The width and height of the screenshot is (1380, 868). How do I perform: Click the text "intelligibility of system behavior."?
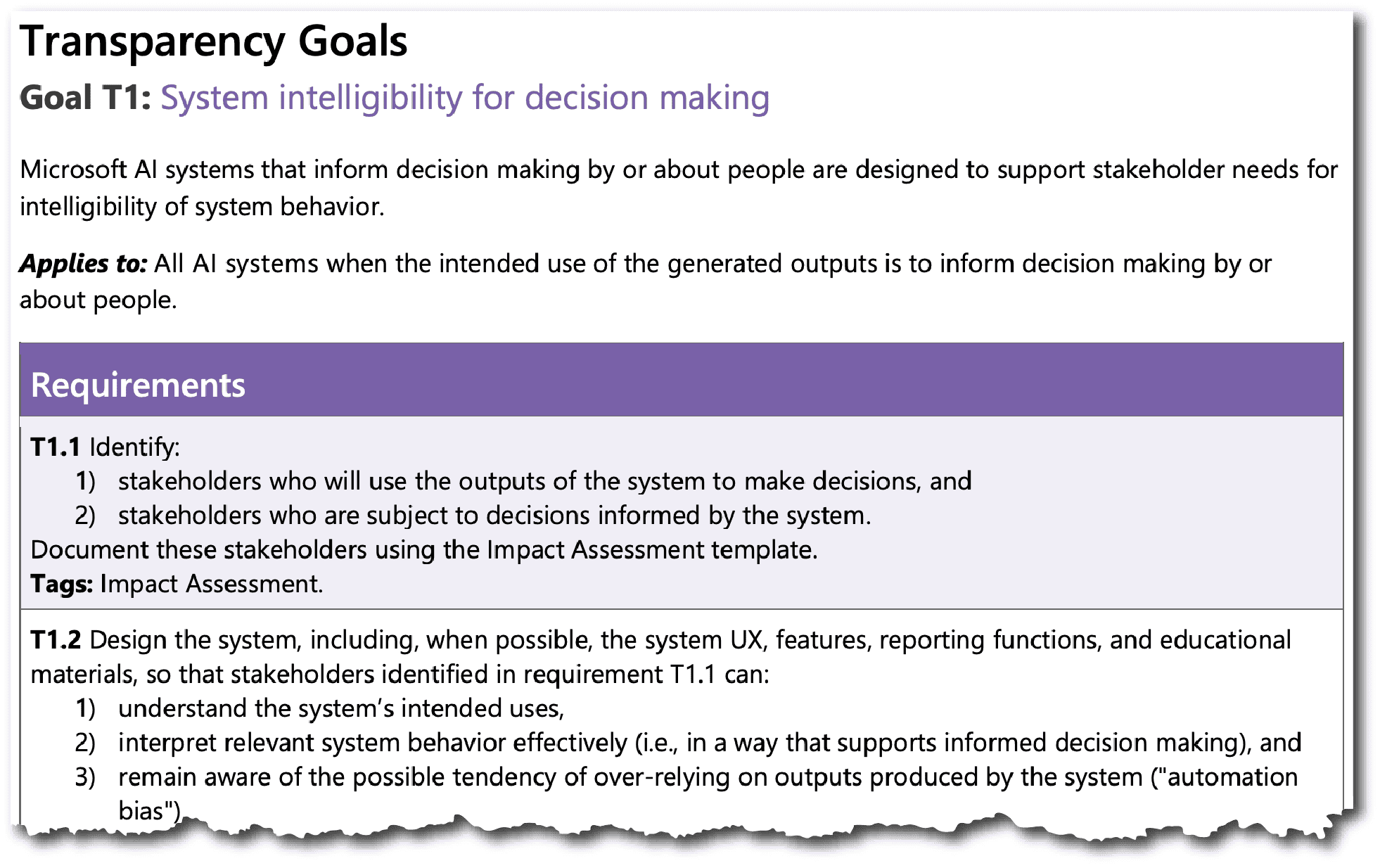(x=202, y=208)
